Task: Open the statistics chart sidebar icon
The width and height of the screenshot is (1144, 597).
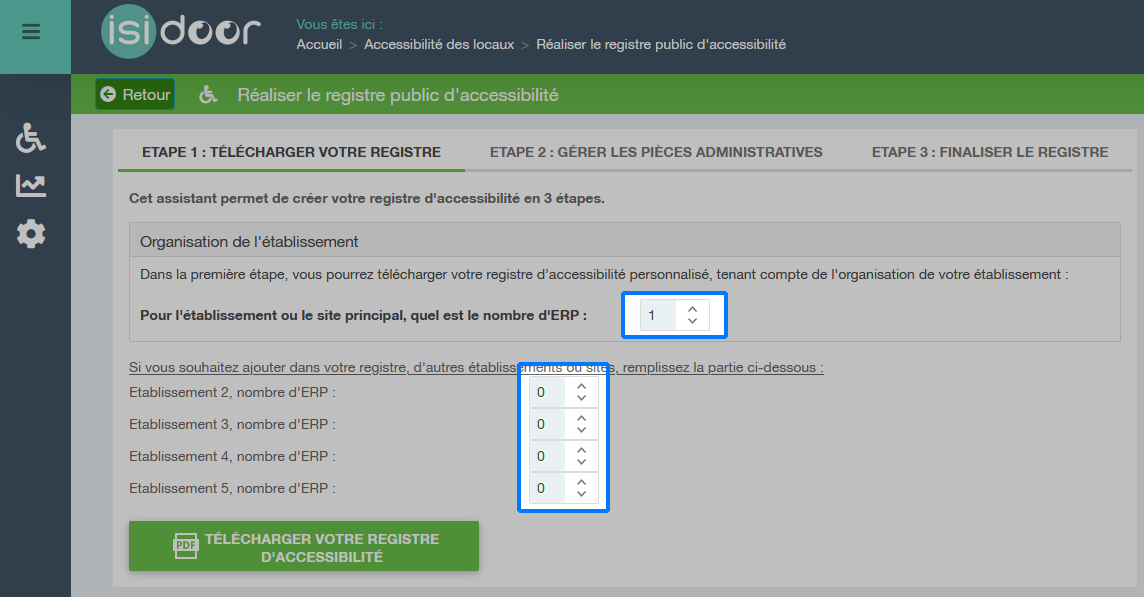Action: (31, 186)
